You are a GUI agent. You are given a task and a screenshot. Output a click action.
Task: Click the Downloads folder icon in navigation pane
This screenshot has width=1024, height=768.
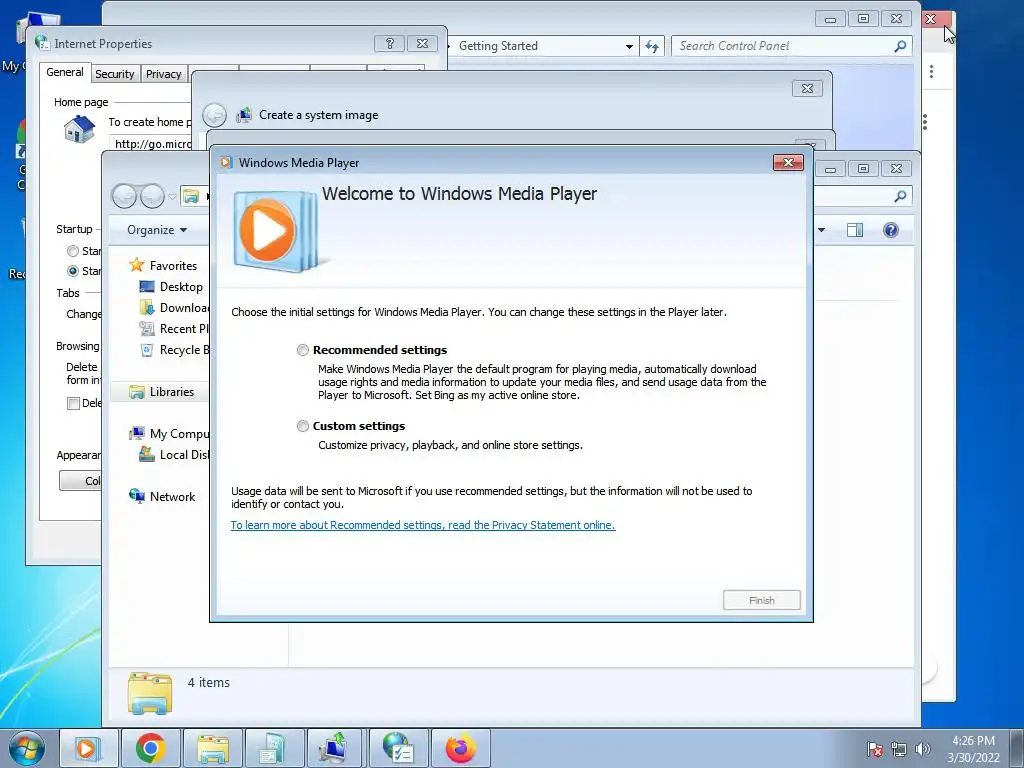pos(147,308)
